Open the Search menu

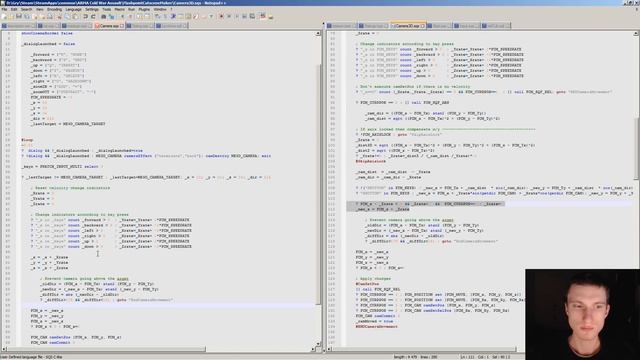[26, 9]
